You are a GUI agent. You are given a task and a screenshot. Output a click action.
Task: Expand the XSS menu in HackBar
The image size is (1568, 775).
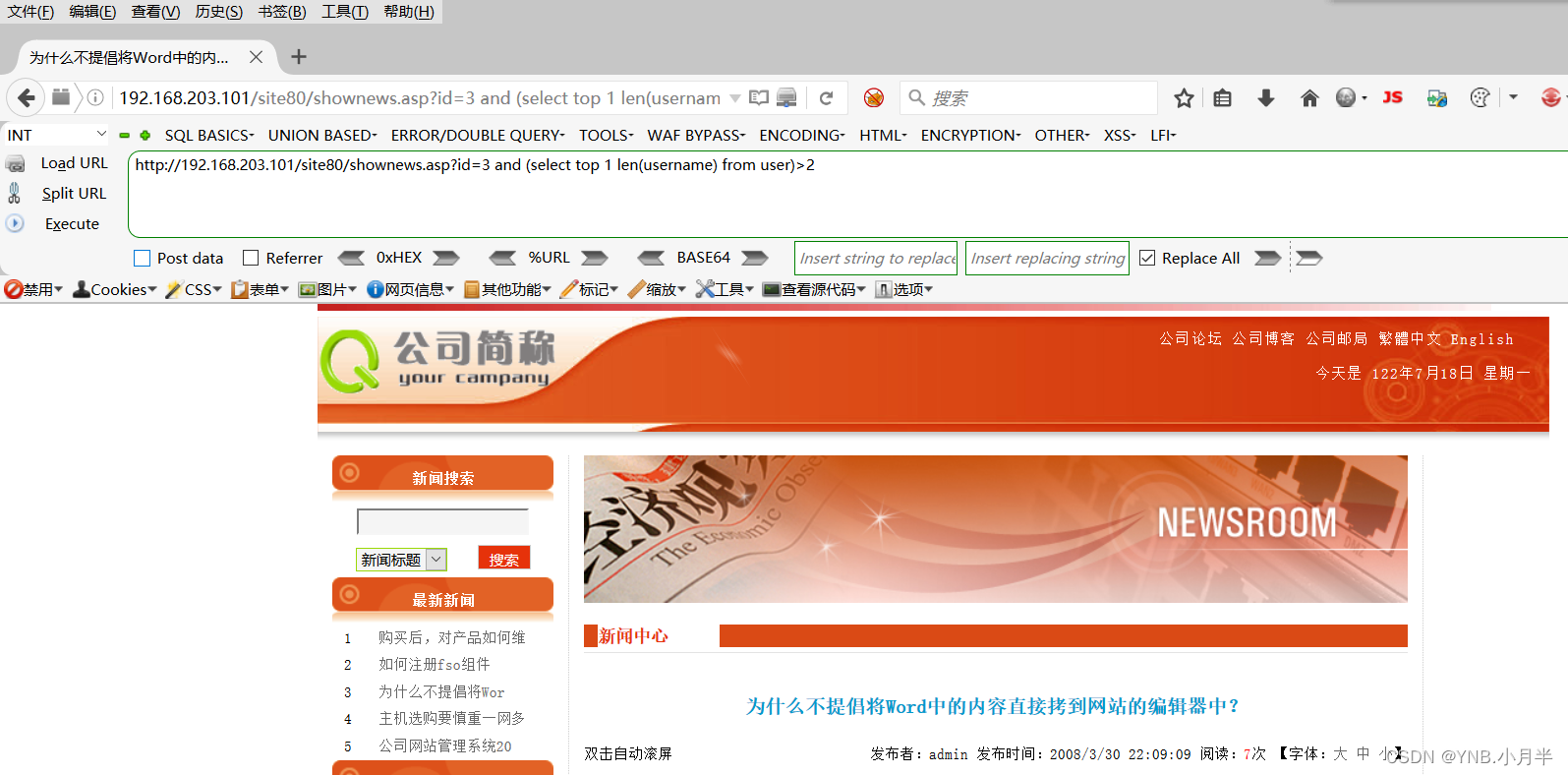[x=1120, y=135]
